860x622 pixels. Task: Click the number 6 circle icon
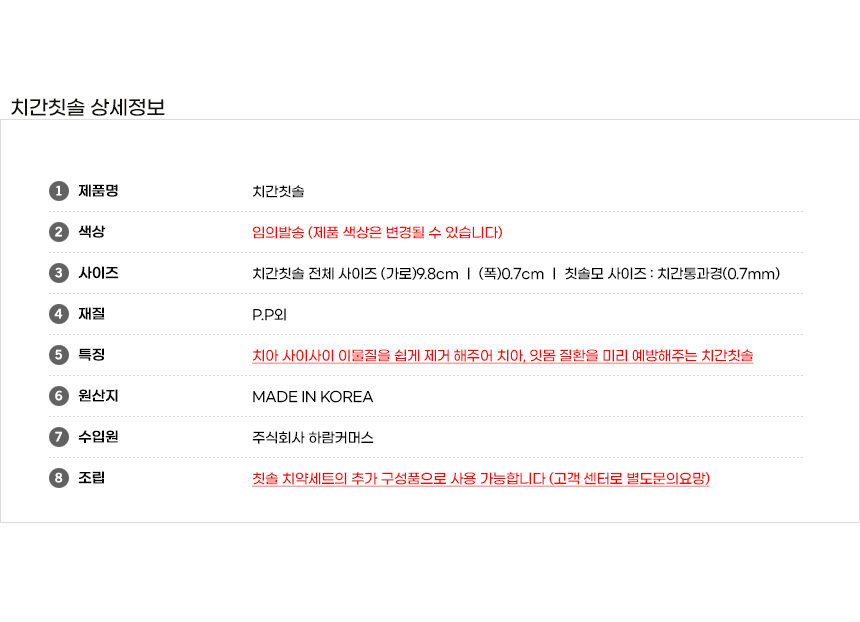tap(59, 396)
